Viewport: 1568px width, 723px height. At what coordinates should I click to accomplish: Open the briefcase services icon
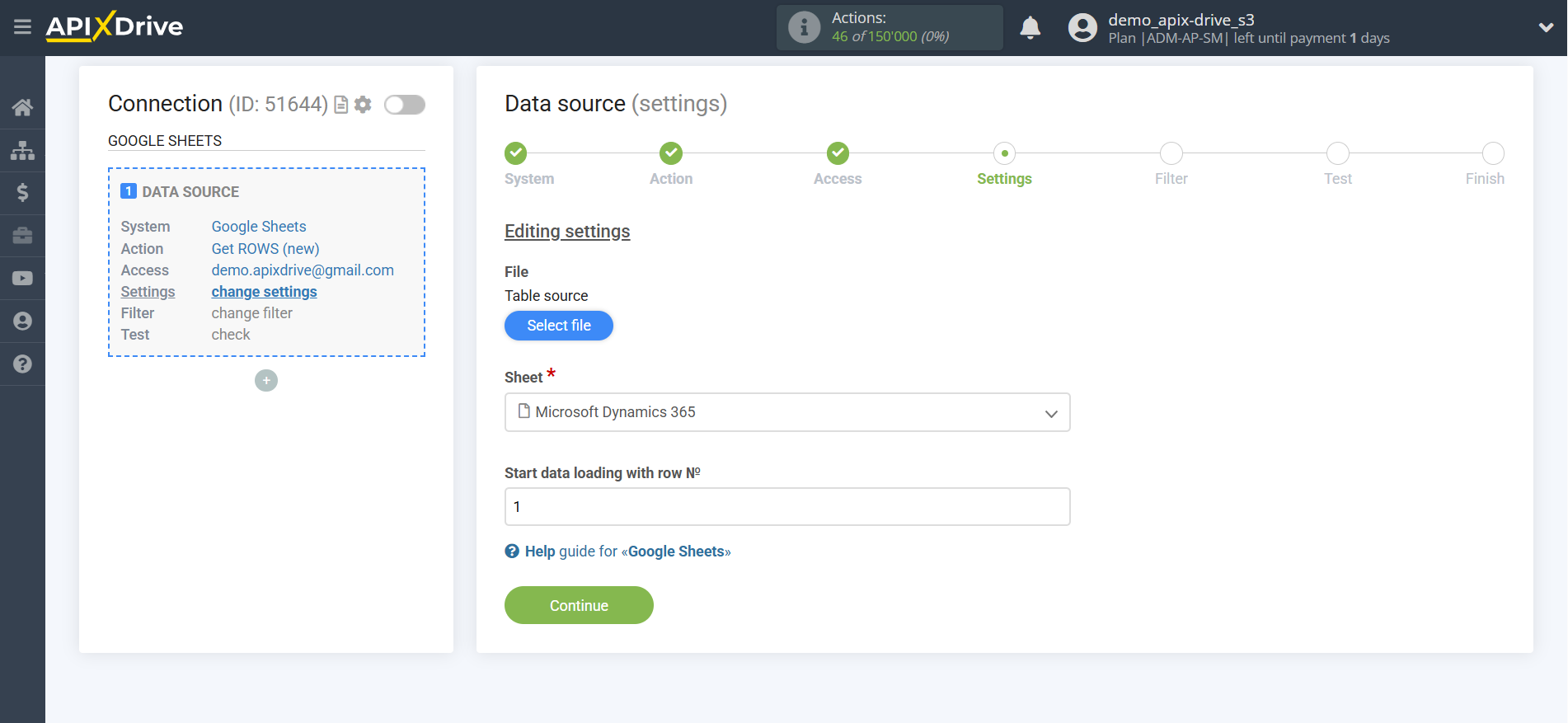tap(22, 236)
